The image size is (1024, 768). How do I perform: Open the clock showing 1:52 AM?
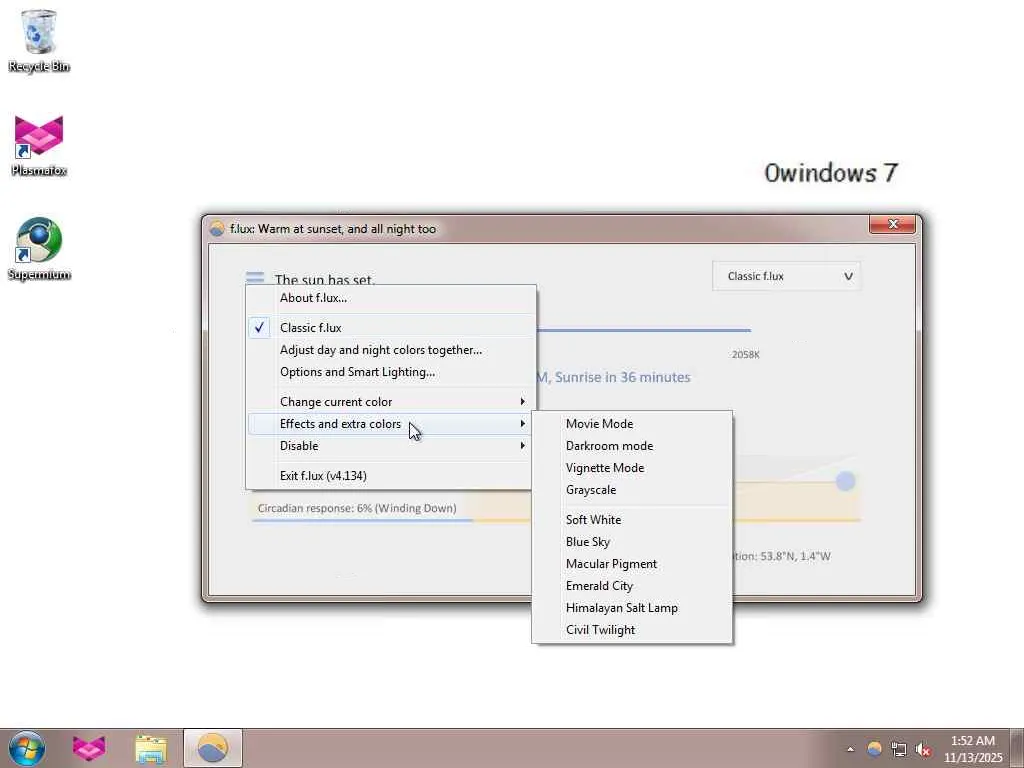tap(972, 749)
